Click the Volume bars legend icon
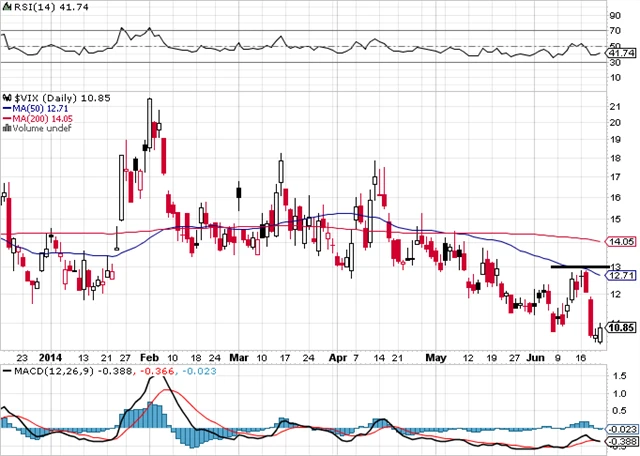The height and width of the screenshot is (456, 640). tap(6, 126)
